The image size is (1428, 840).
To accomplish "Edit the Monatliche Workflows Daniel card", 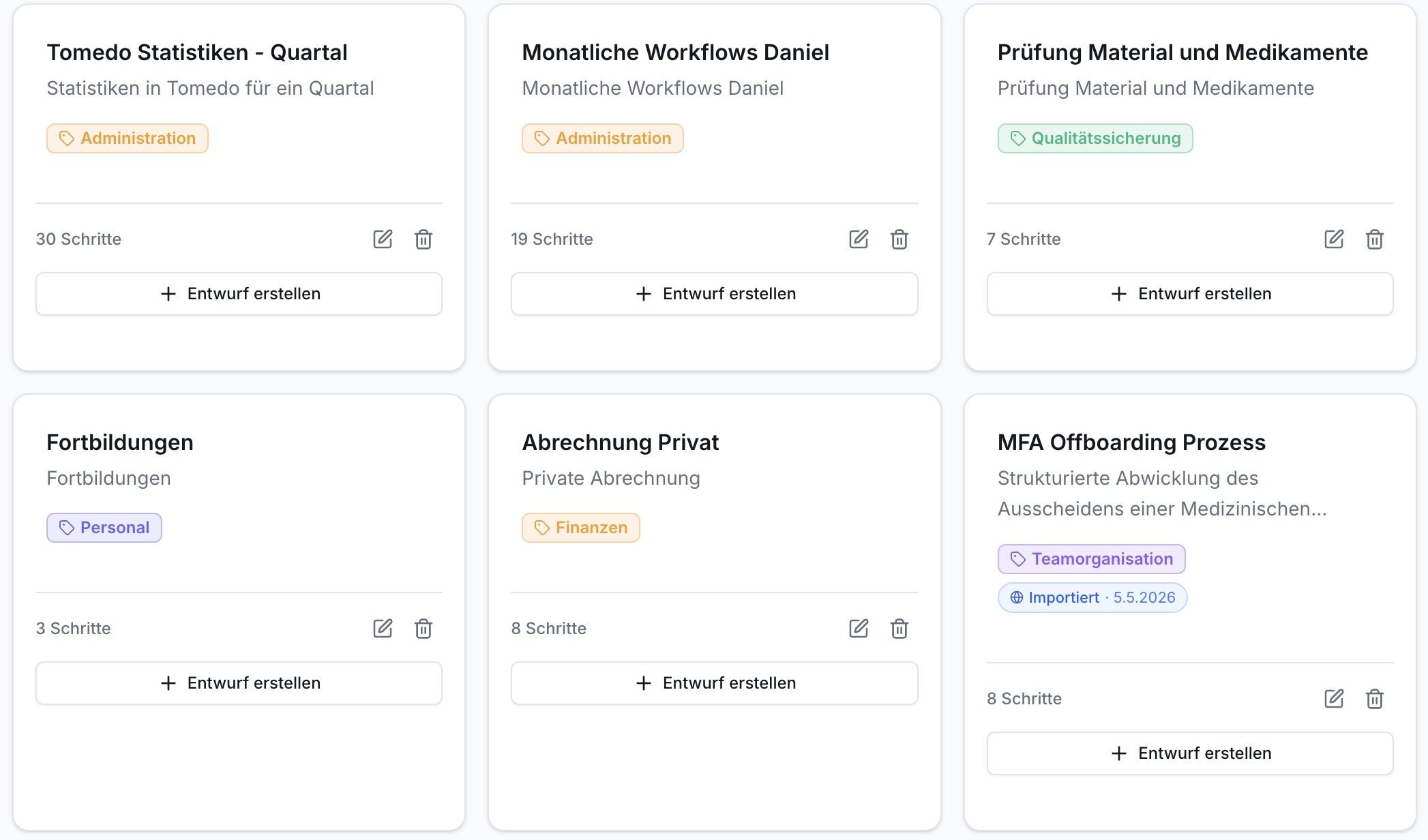I will (859, 239).
